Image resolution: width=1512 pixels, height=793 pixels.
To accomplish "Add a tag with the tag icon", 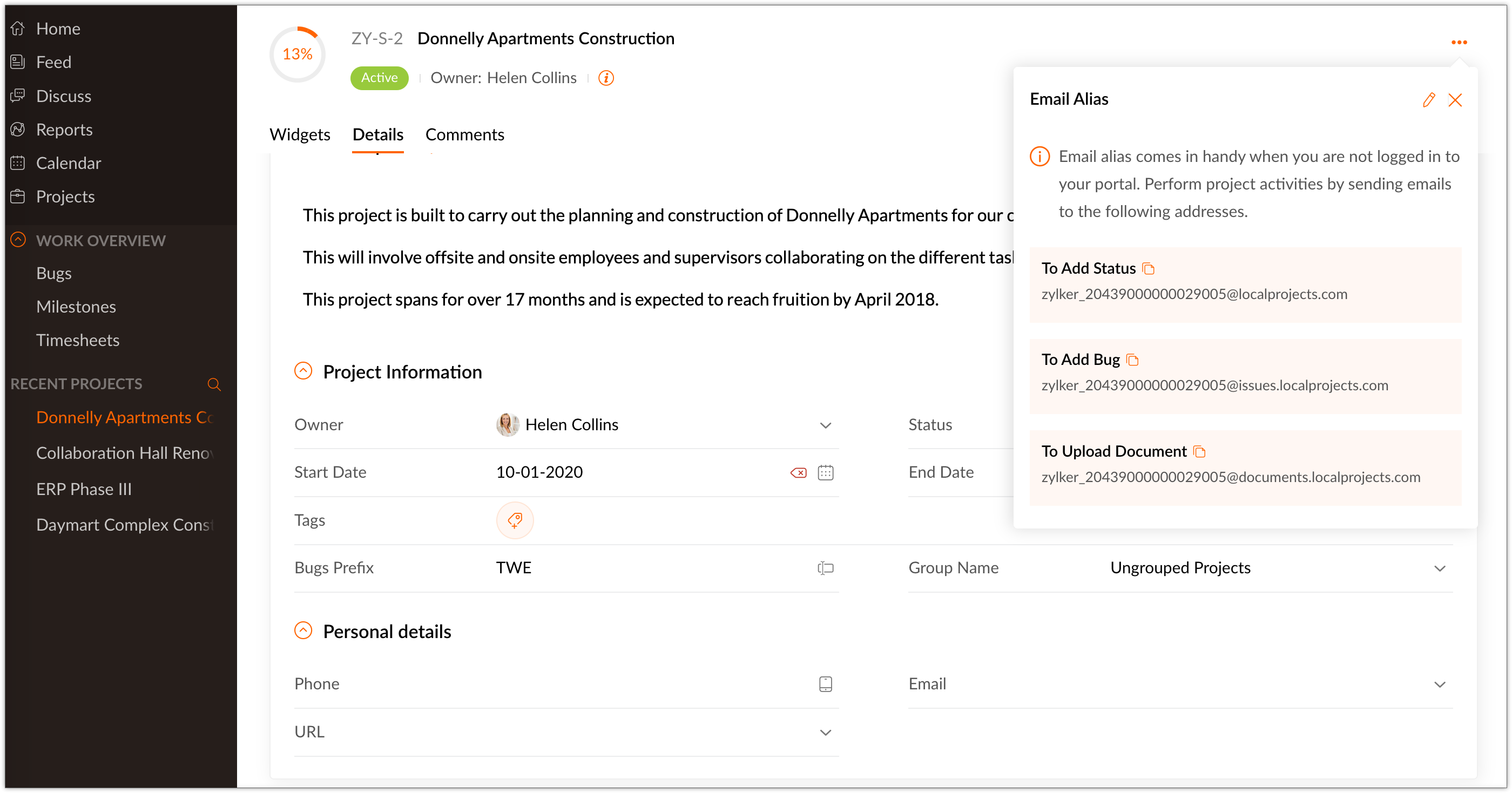I will tap(515, 520).
